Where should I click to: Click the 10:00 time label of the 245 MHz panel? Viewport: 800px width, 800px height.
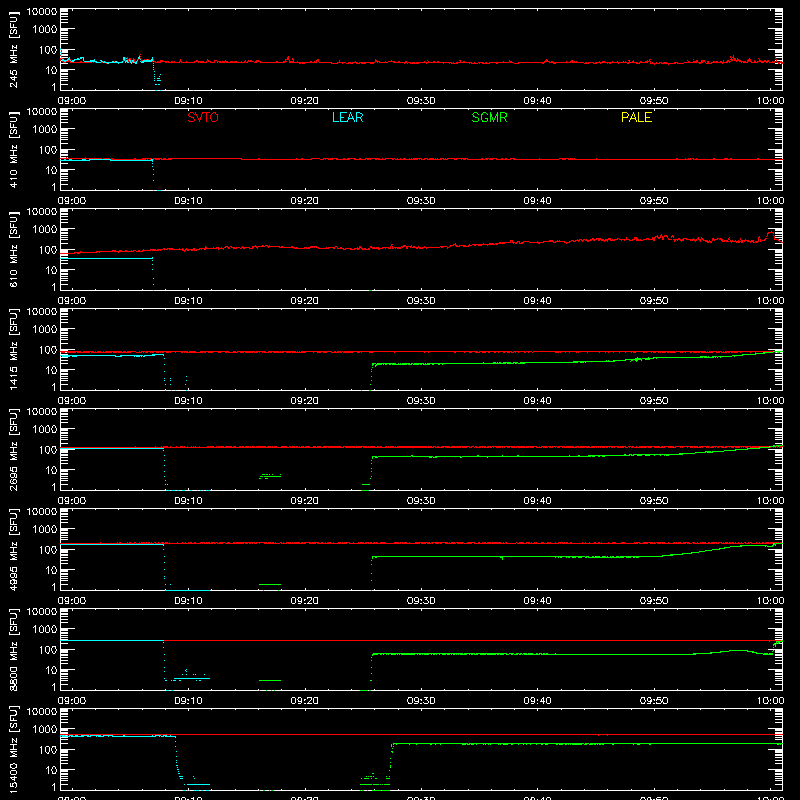pos(770,101)
